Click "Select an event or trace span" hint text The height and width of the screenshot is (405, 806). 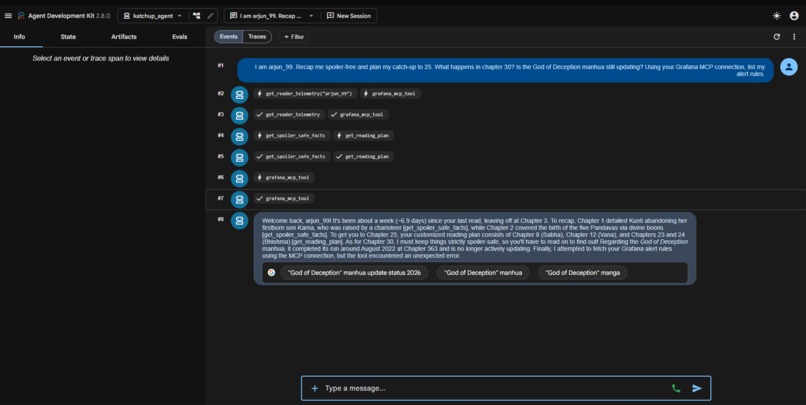(x=101, y=59)
